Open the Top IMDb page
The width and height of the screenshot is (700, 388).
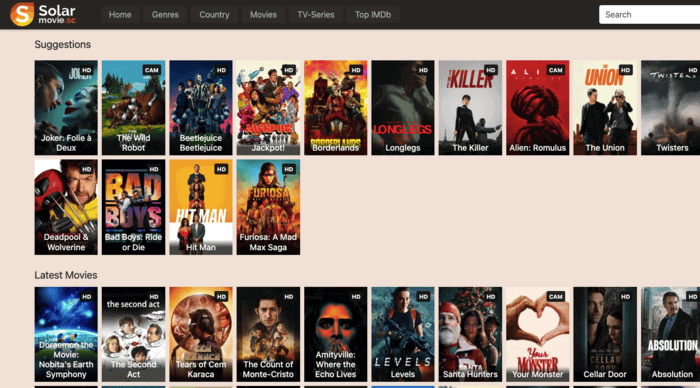[373, 15]
